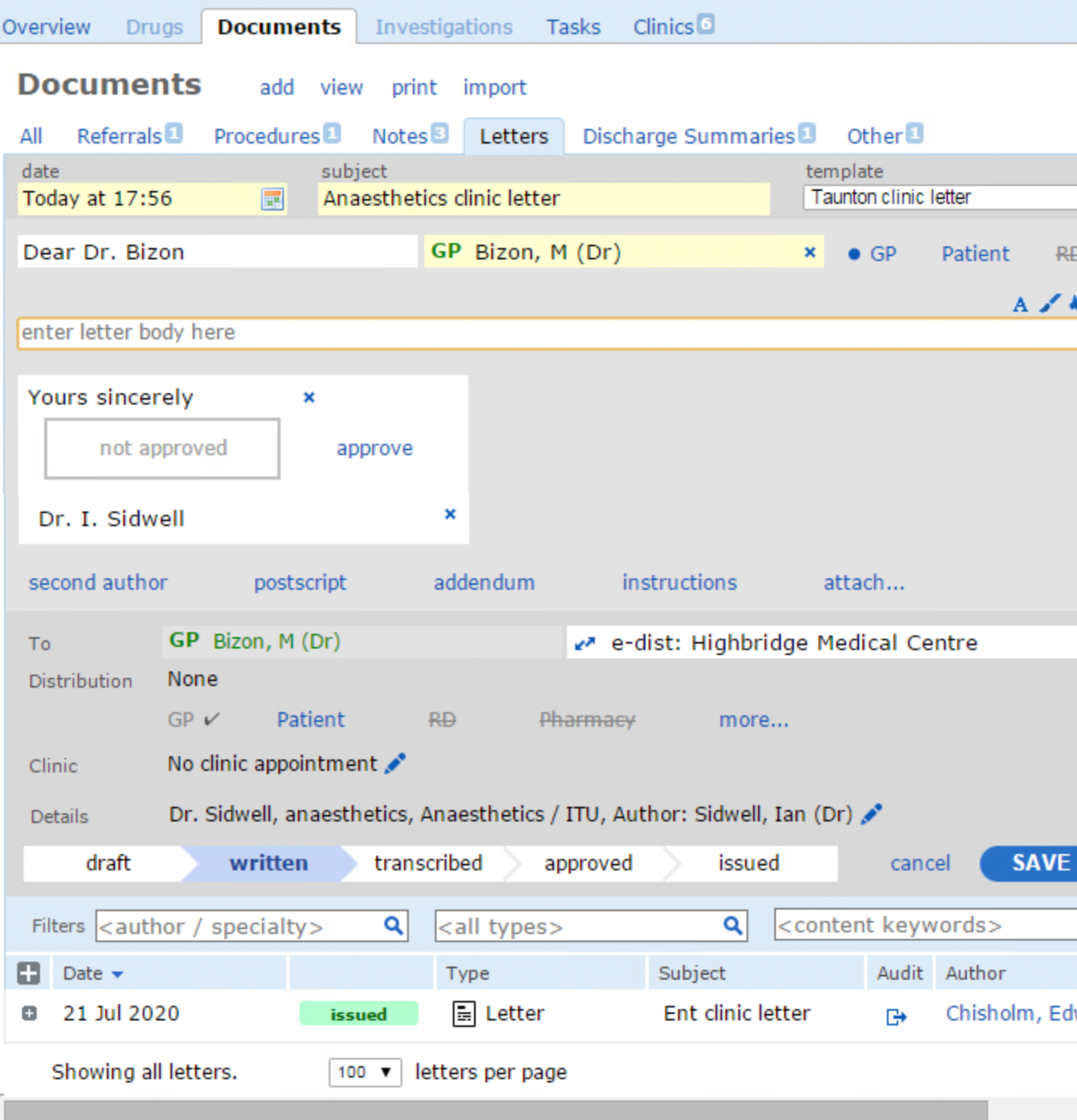Switch to the Drugs tab
The image size is (1077, 1120).
pos(154,27)
